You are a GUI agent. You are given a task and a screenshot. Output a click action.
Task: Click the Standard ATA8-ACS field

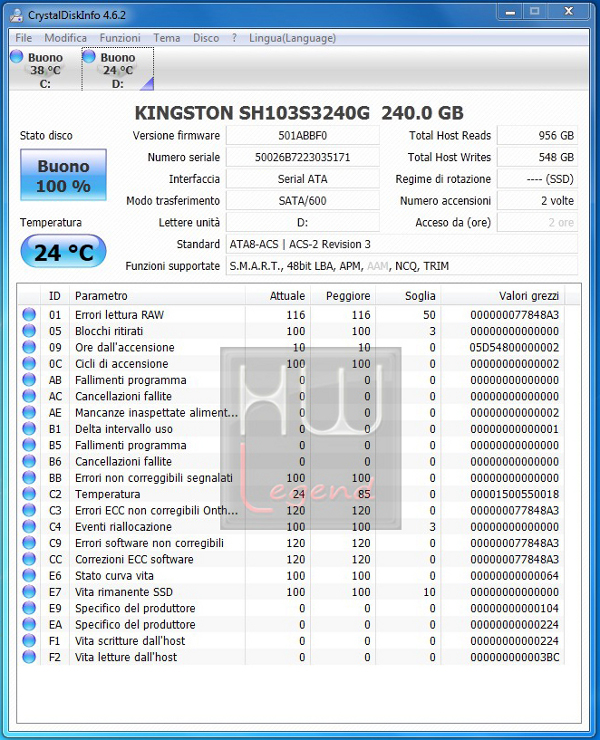402,244
